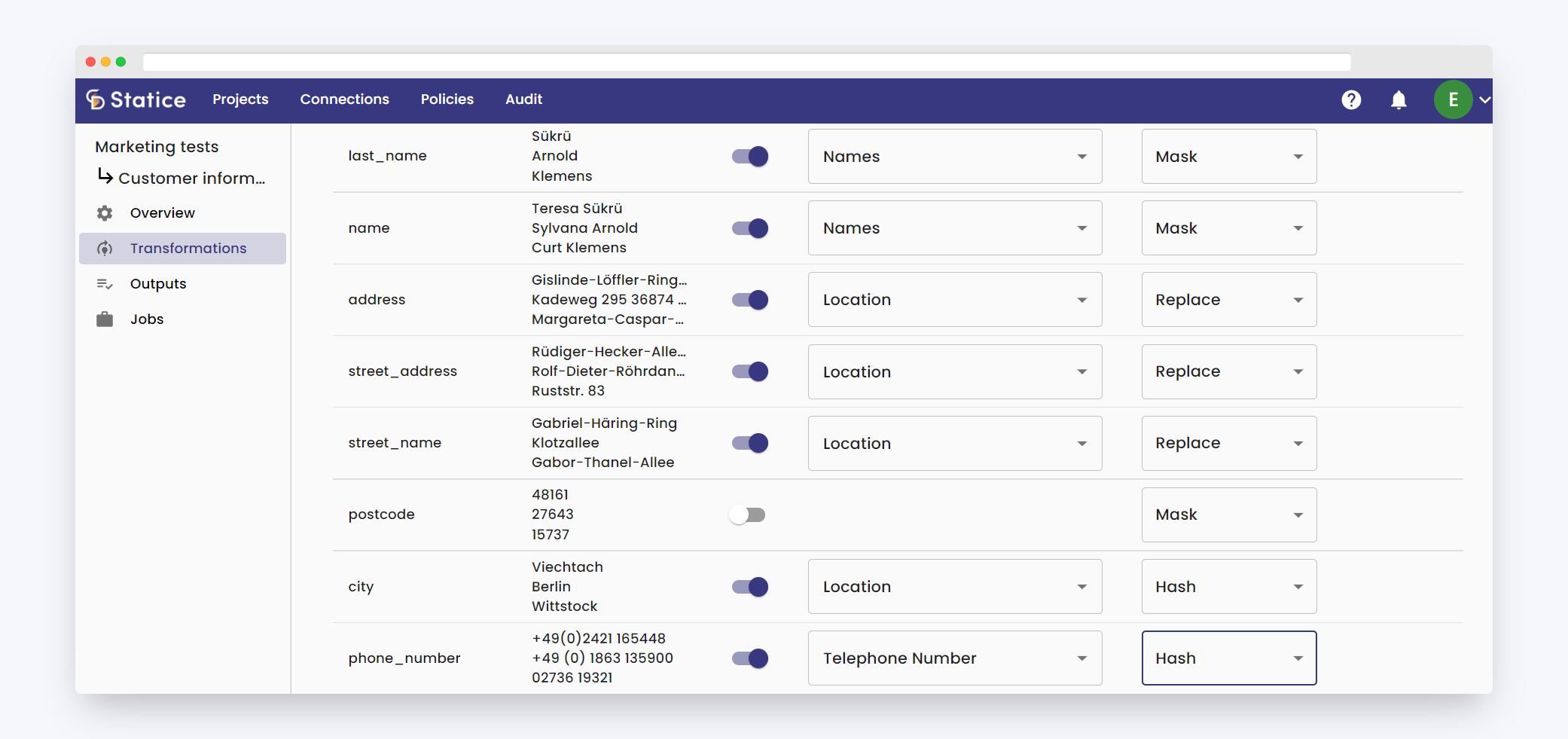
Task: Enable the postcode toggle switch
Action: point(748,515)
